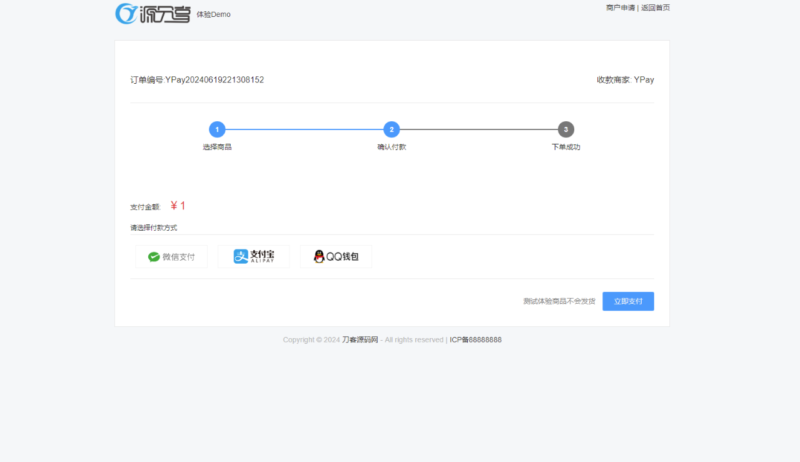Open the 商户申请 link
This screenshot has width=800, height=462.
(x=620, y=8)
